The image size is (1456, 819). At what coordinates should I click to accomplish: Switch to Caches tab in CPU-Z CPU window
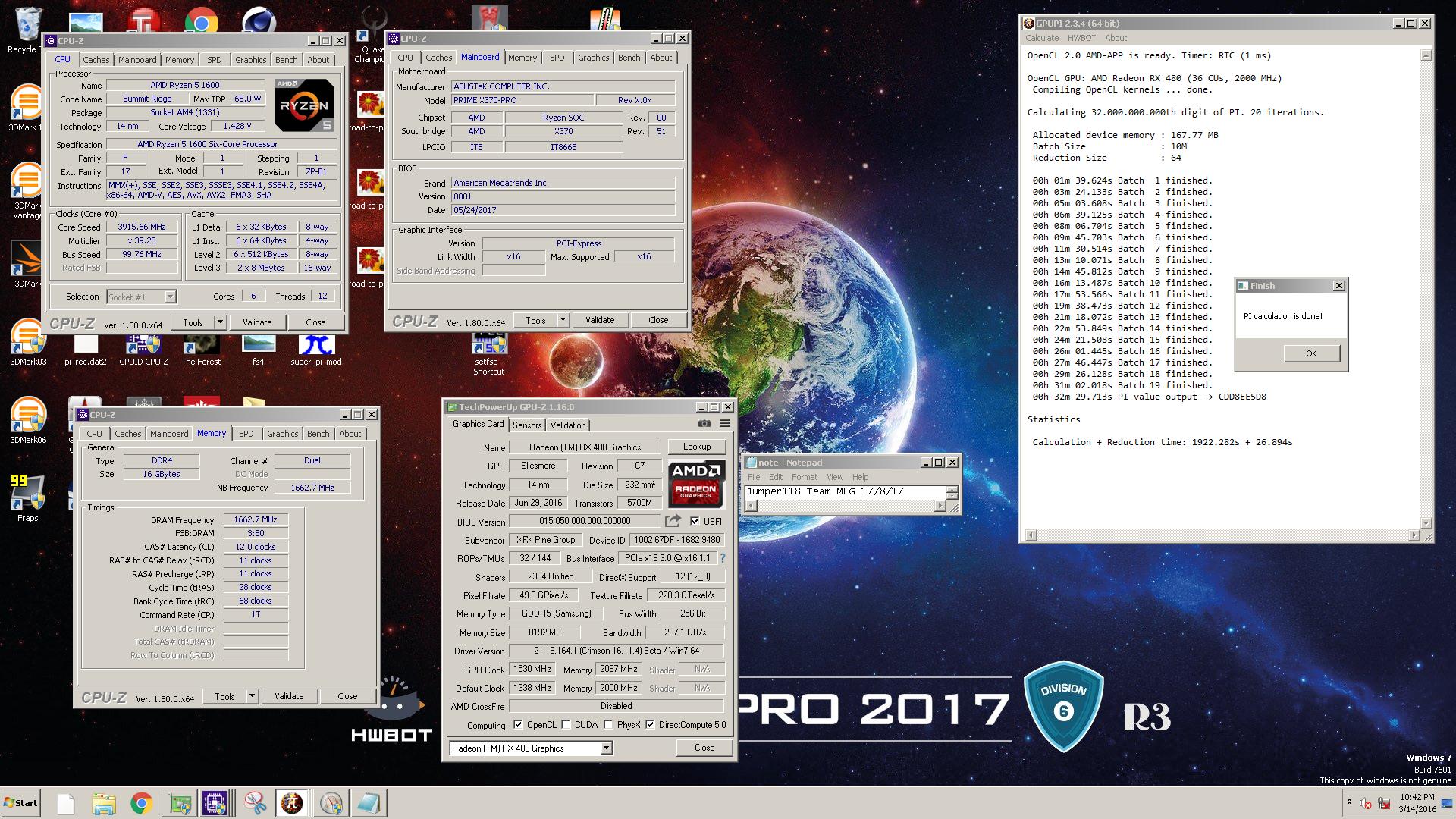pyautogui.click(x=96, y=60)
